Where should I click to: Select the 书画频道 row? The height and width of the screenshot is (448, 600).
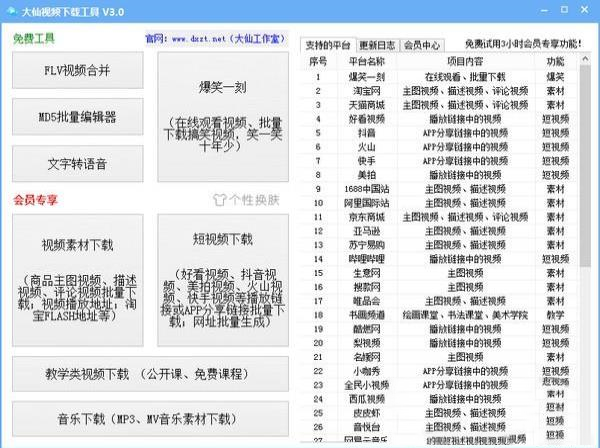[439, 315]
